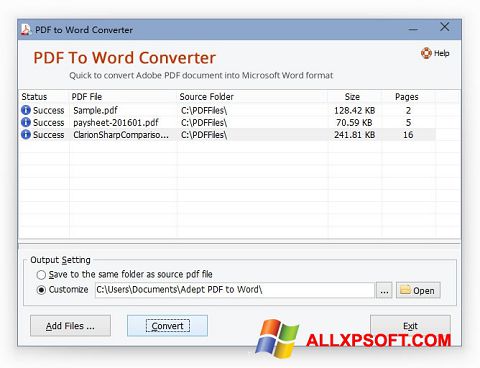Sort by Size column header
This screenshot has width=480, height=368.
(x=352, y=97)
